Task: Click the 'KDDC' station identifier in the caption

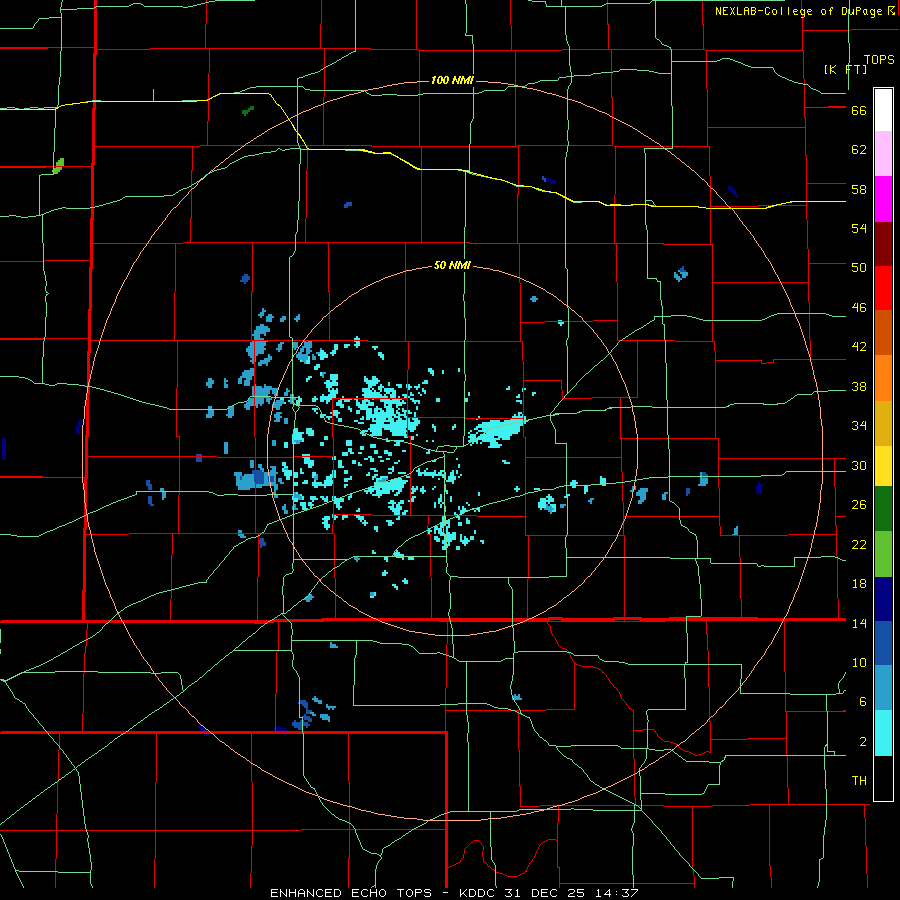Action: pos(475,893)
